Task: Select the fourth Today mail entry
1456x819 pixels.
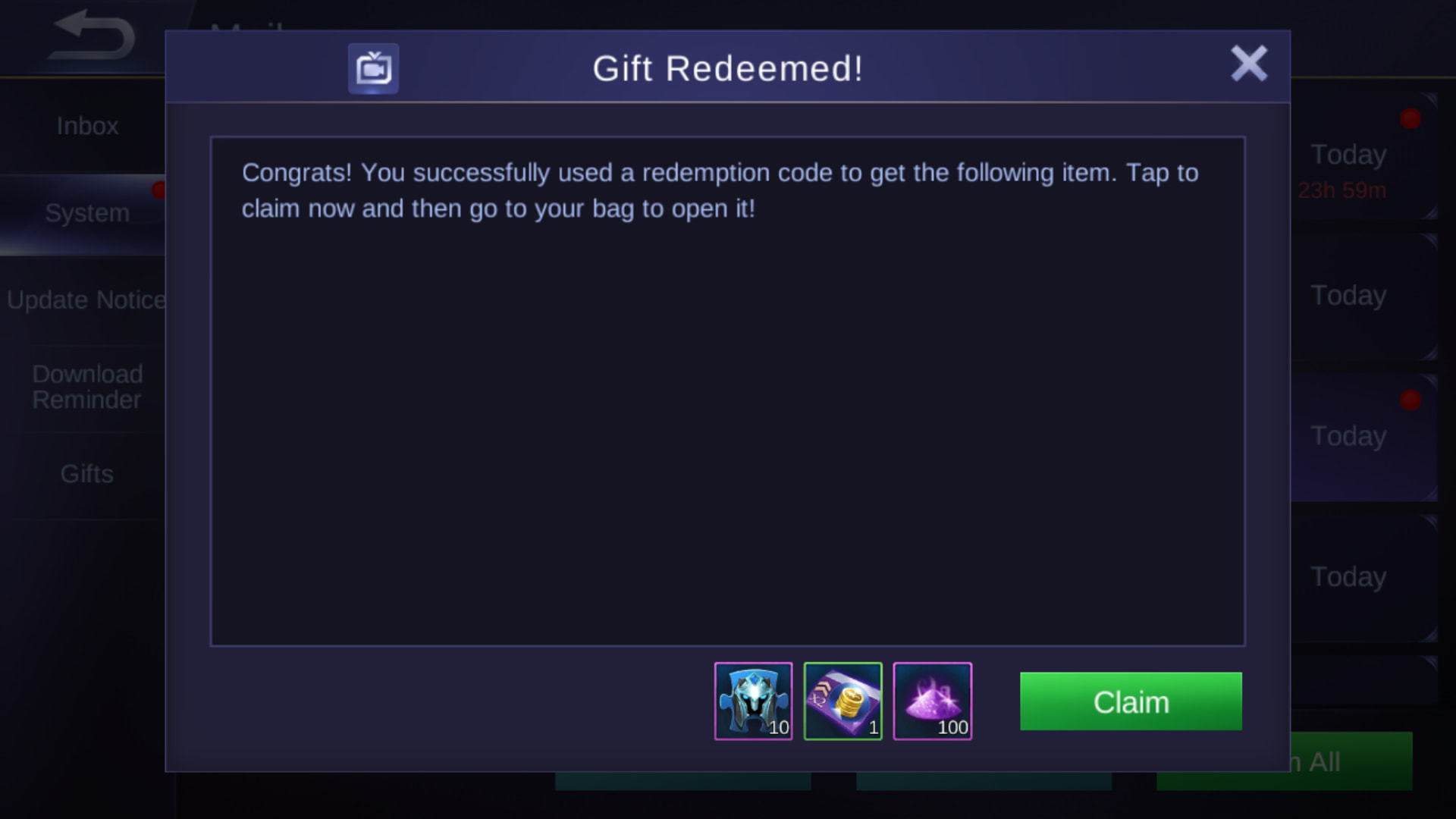Action: [1363, 578]
